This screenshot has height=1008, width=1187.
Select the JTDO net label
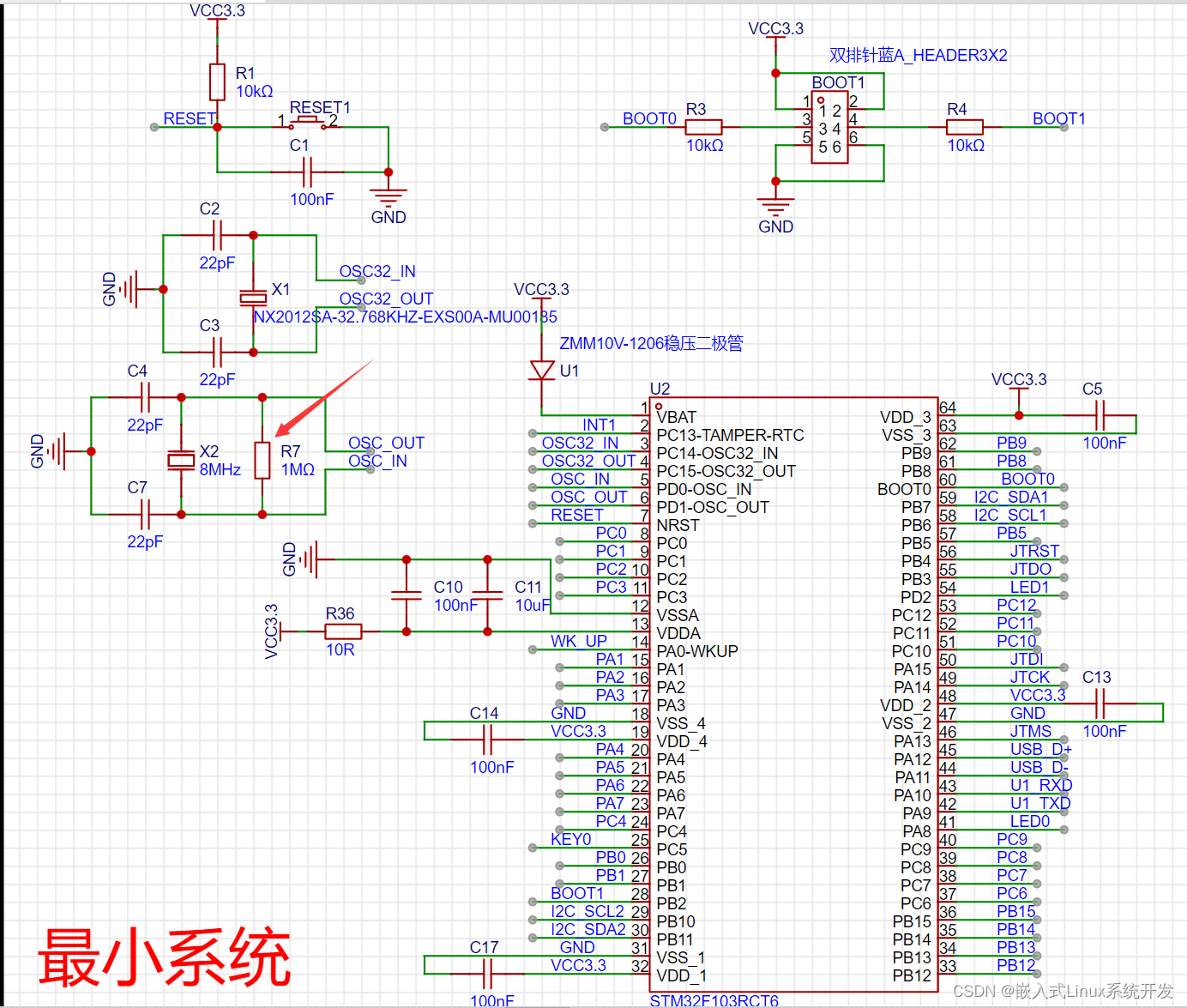click(1030, 569)
